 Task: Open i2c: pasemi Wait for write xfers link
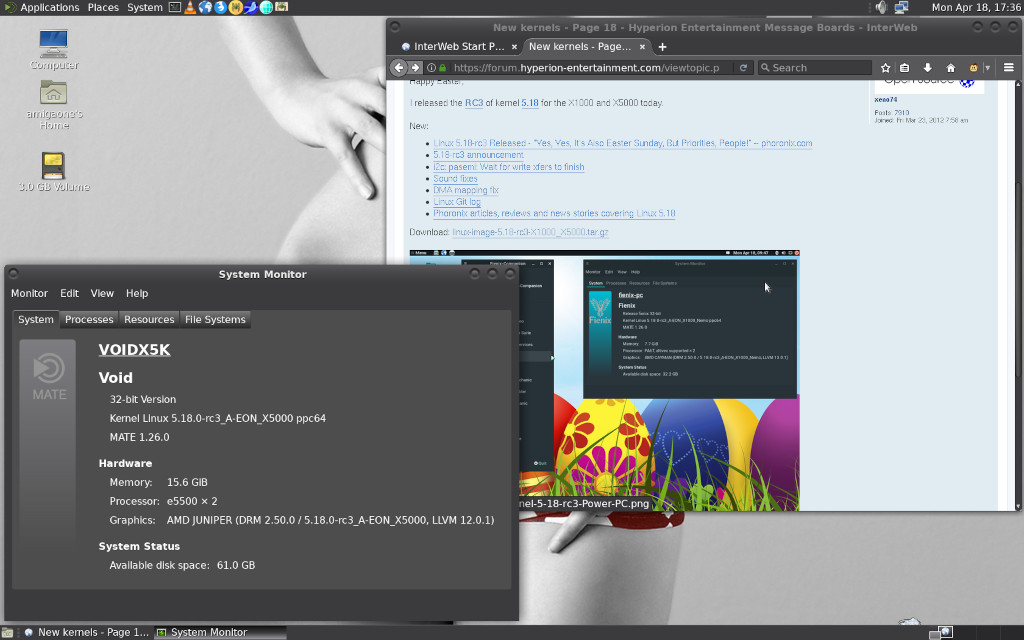pyautogui.click(x=509, y=167)
